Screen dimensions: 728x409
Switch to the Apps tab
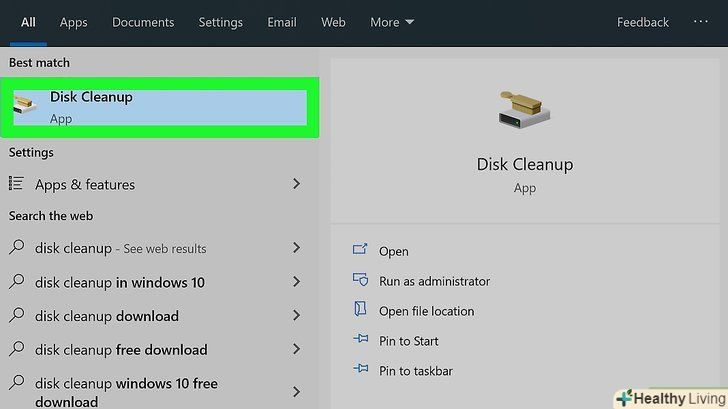(73, 22)
